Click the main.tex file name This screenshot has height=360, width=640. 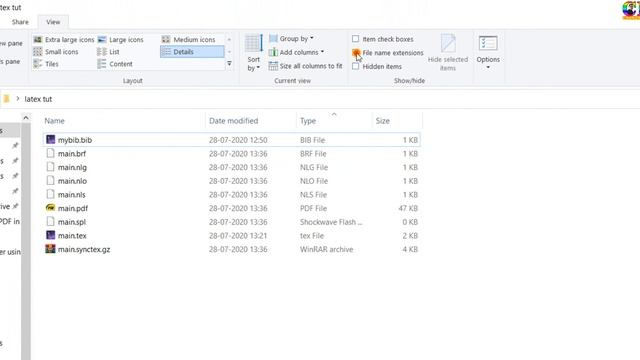[72, 236]
